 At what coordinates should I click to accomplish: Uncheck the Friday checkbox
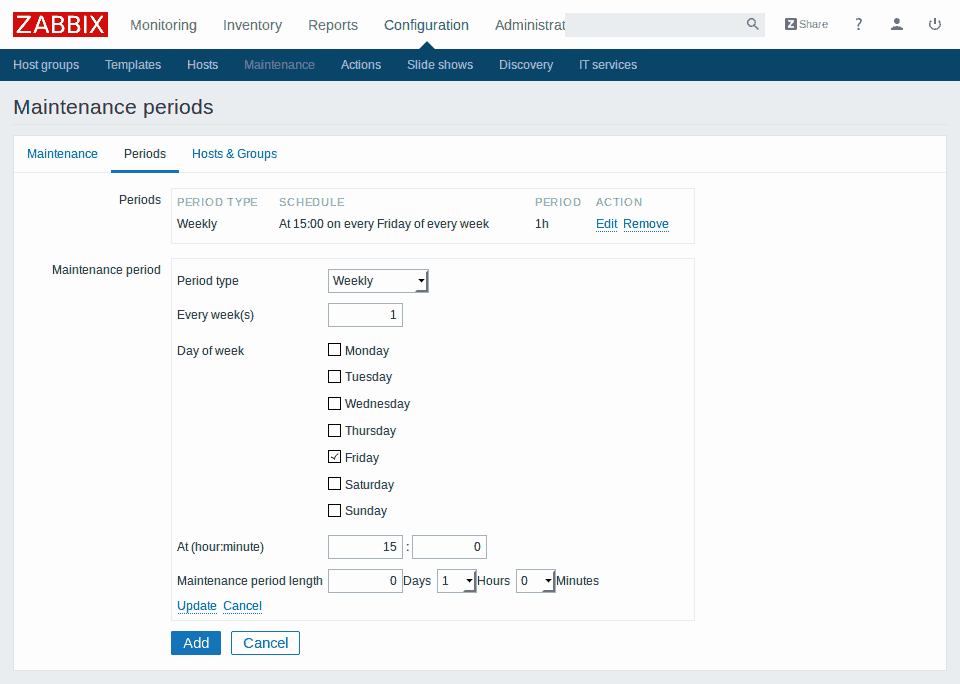pos(335,457)
